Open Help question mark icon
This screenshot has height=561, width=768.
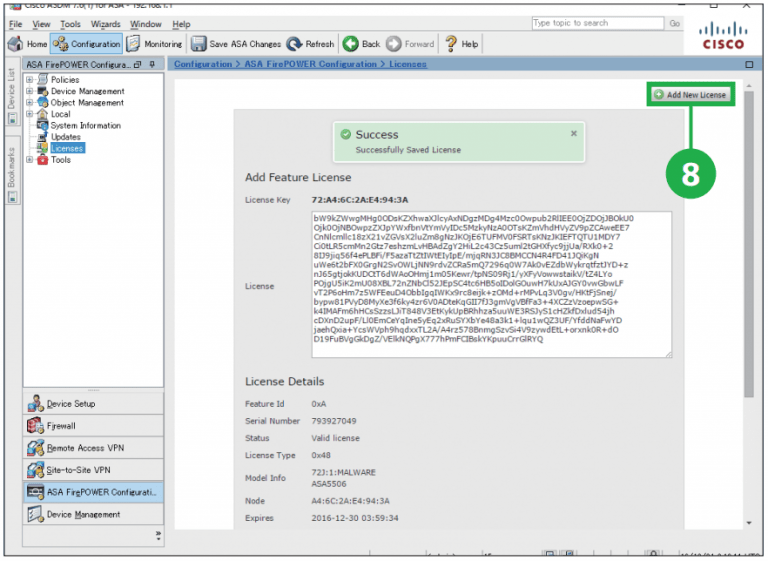click(x=451, y=44)
